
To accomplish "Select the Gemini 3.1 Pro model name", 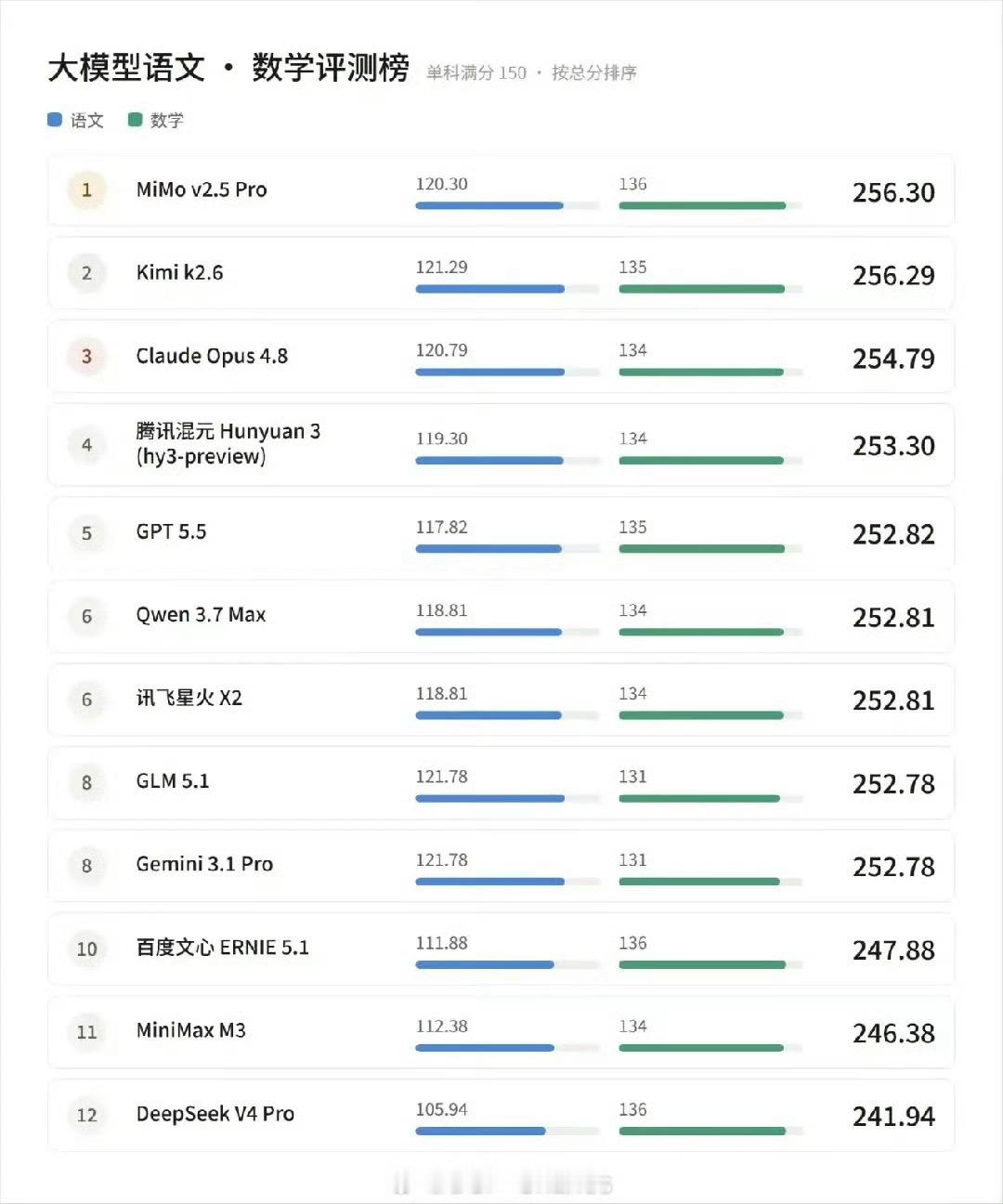I will (x=204, y=864).
